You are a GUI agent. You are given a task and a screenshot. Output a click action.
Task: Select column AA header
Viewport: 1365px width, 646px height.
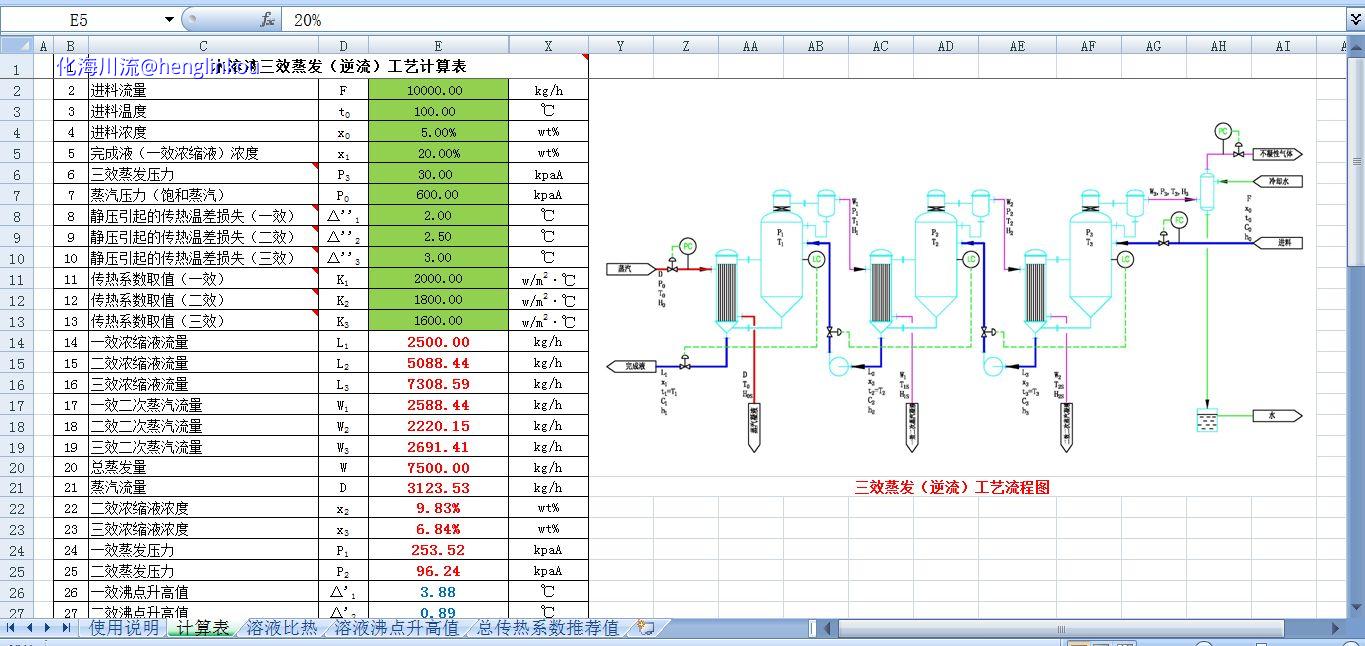pyautogui.click(x=750, y=45)
